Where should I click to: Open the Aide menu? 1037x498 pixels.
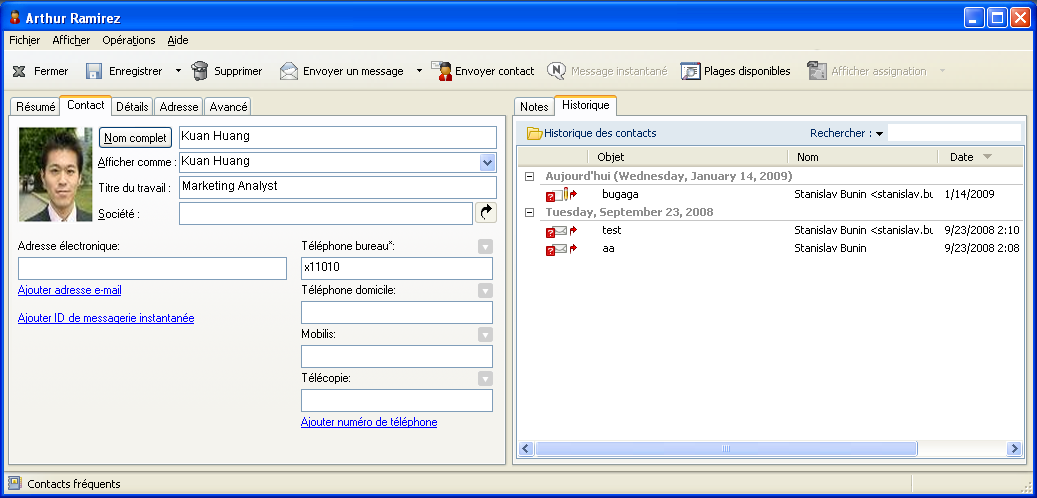tap(178, 40)
